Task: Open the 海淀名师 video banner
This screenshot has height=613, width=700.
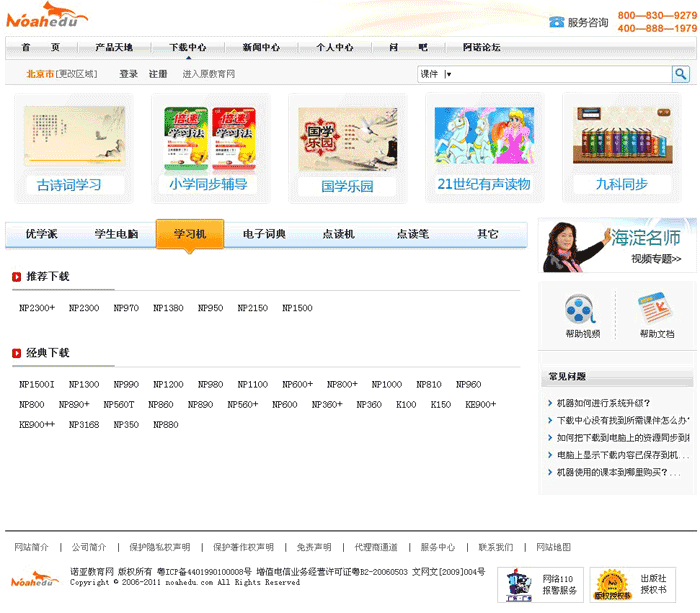Action: point(618,245)
